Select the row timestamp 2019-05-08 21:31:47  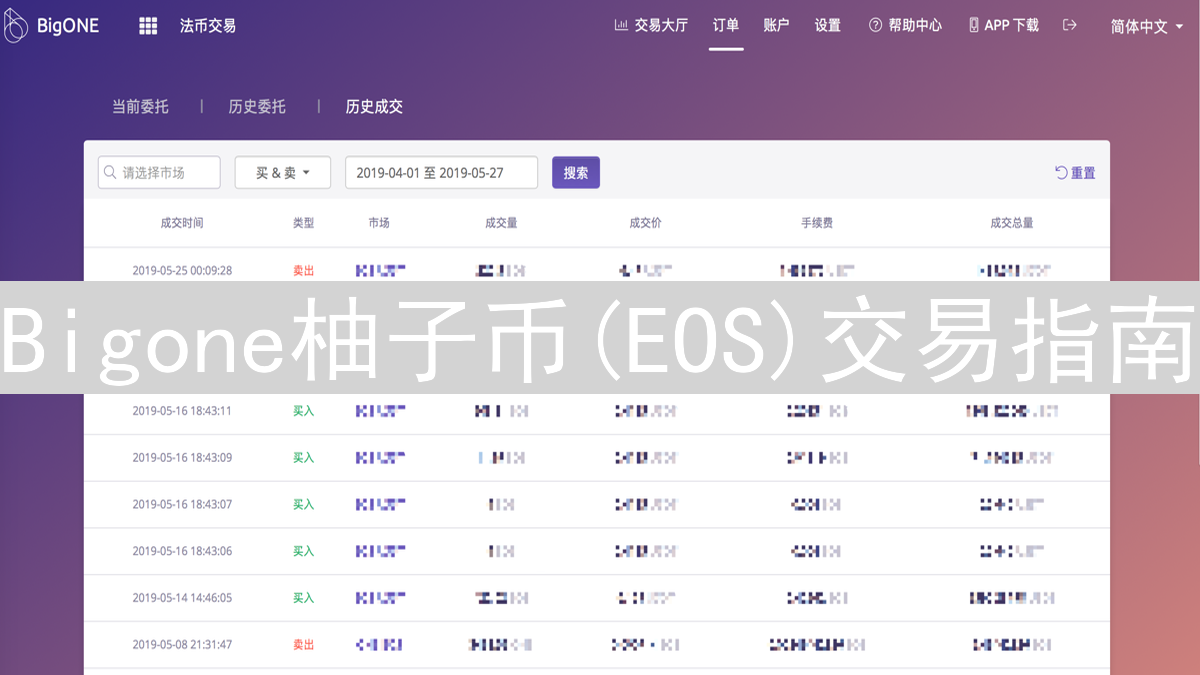click(182, 645)
